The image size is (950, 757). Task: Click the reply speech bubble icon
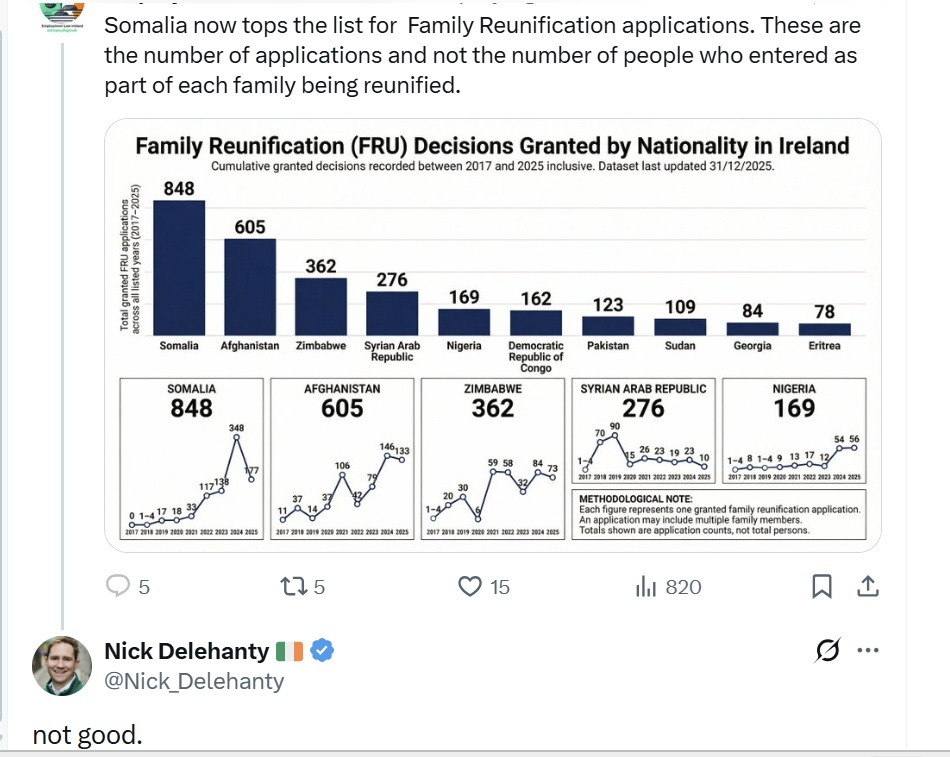click(x=119, y=586)
